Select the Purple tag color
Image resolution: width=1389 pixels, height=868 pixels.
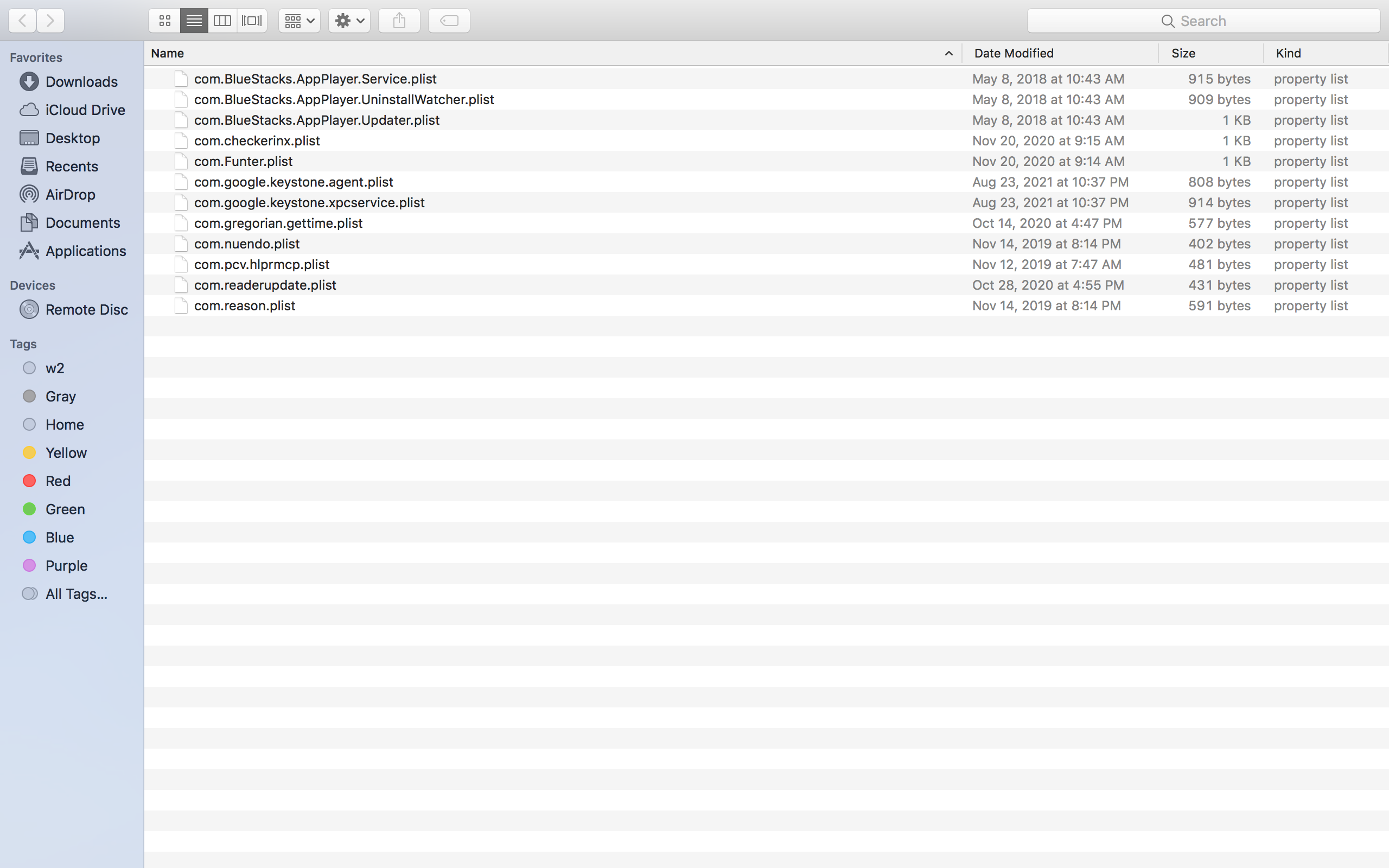(x=66, y=565)
